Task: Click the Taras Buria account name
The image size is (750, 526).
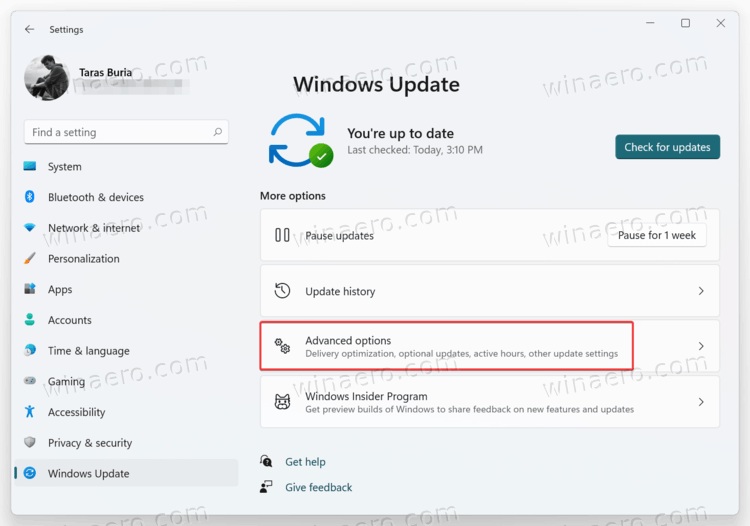Action: coord(105,72)
